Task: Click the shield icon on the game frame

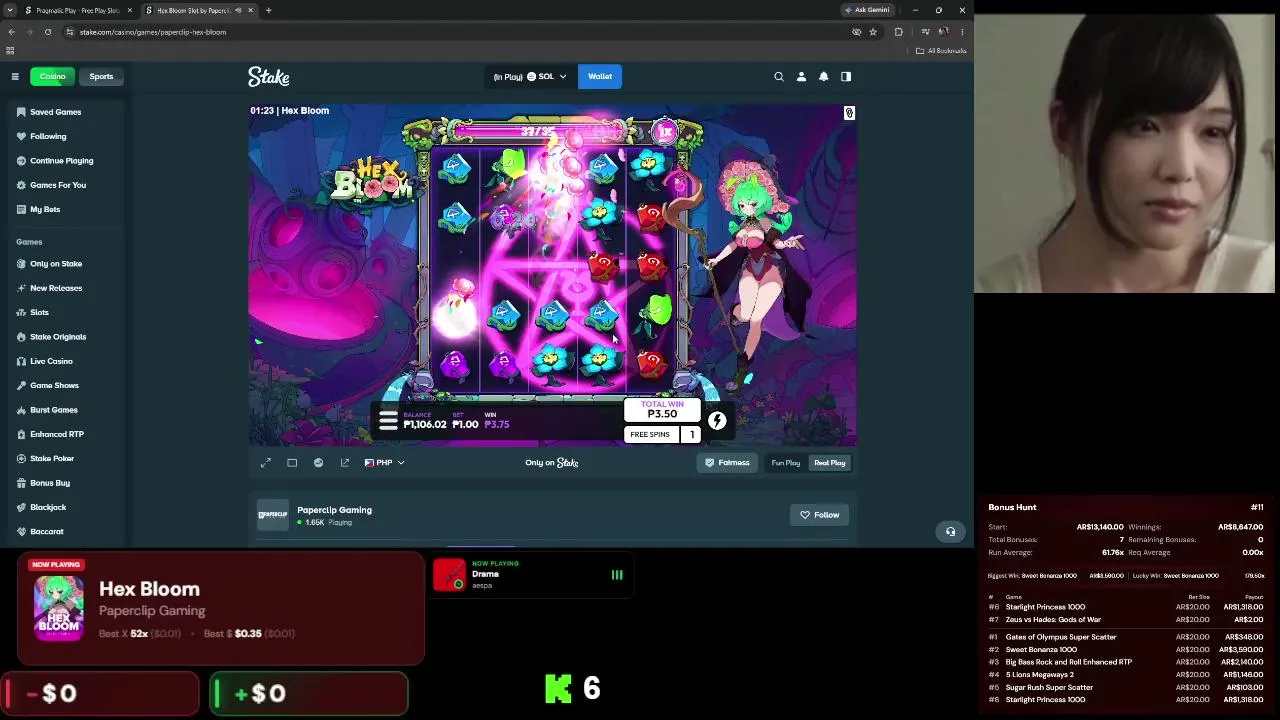Action: tap(849, 113)
